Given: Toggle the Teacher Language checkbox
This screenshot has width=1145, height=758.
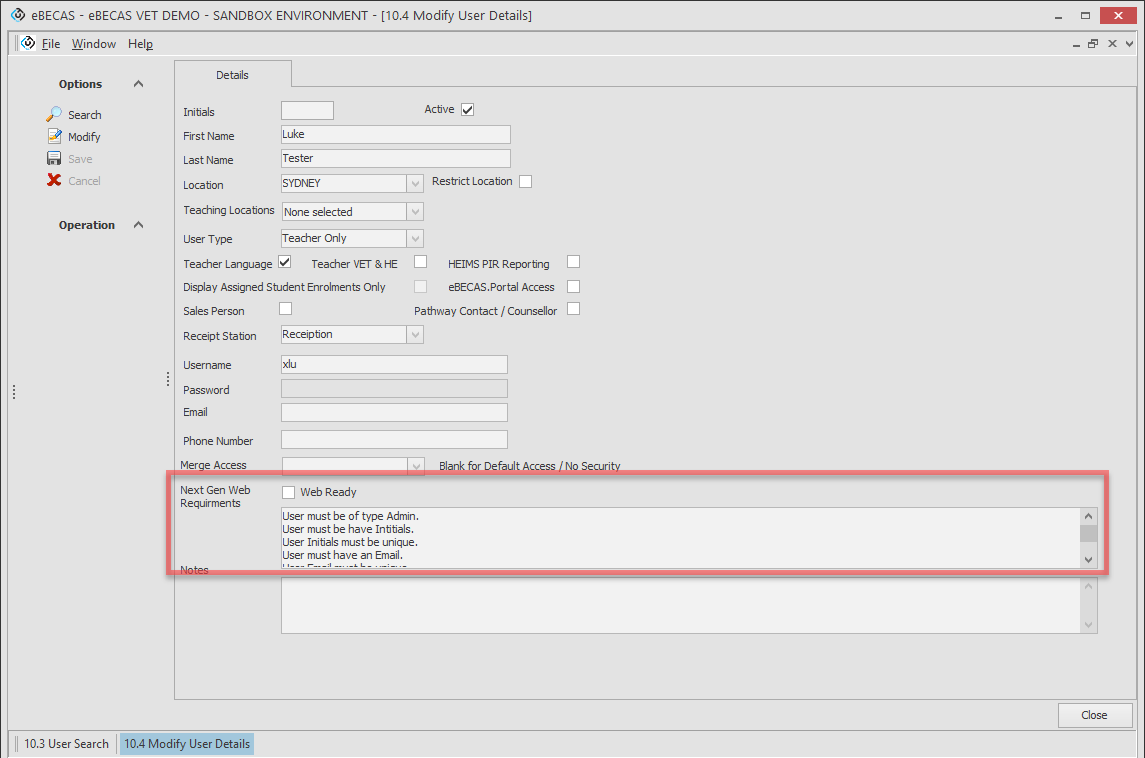Looking at the screenshot, I should (285, 263).
